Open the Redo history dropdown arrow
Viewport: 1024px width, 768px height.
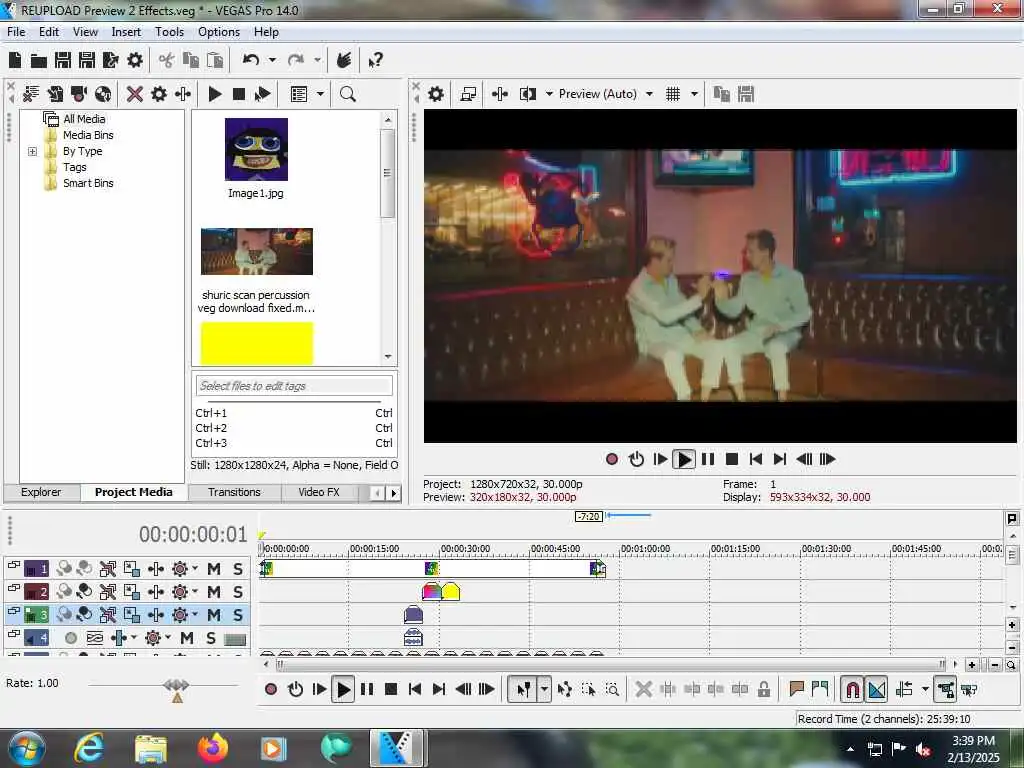(317, 60)
